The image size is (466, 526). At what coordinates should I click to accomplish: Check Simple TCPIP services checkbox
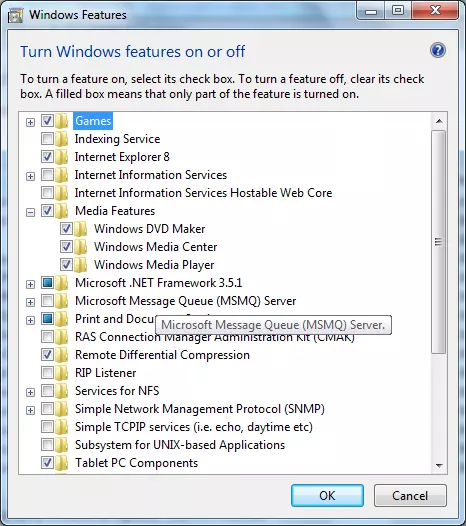pyautogui.click(x=47, y=427)
